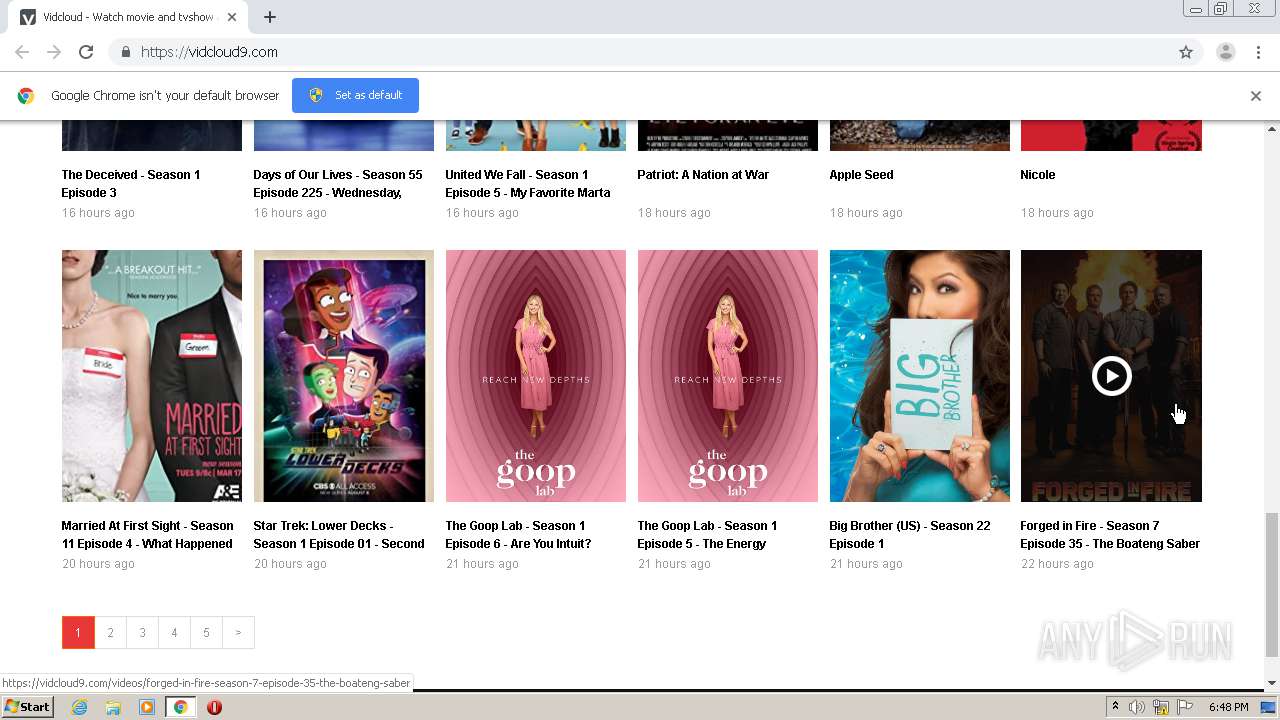Open the Internet Explorer taskbar icon
Screen dimensions: 1280x720
(79, 707)
